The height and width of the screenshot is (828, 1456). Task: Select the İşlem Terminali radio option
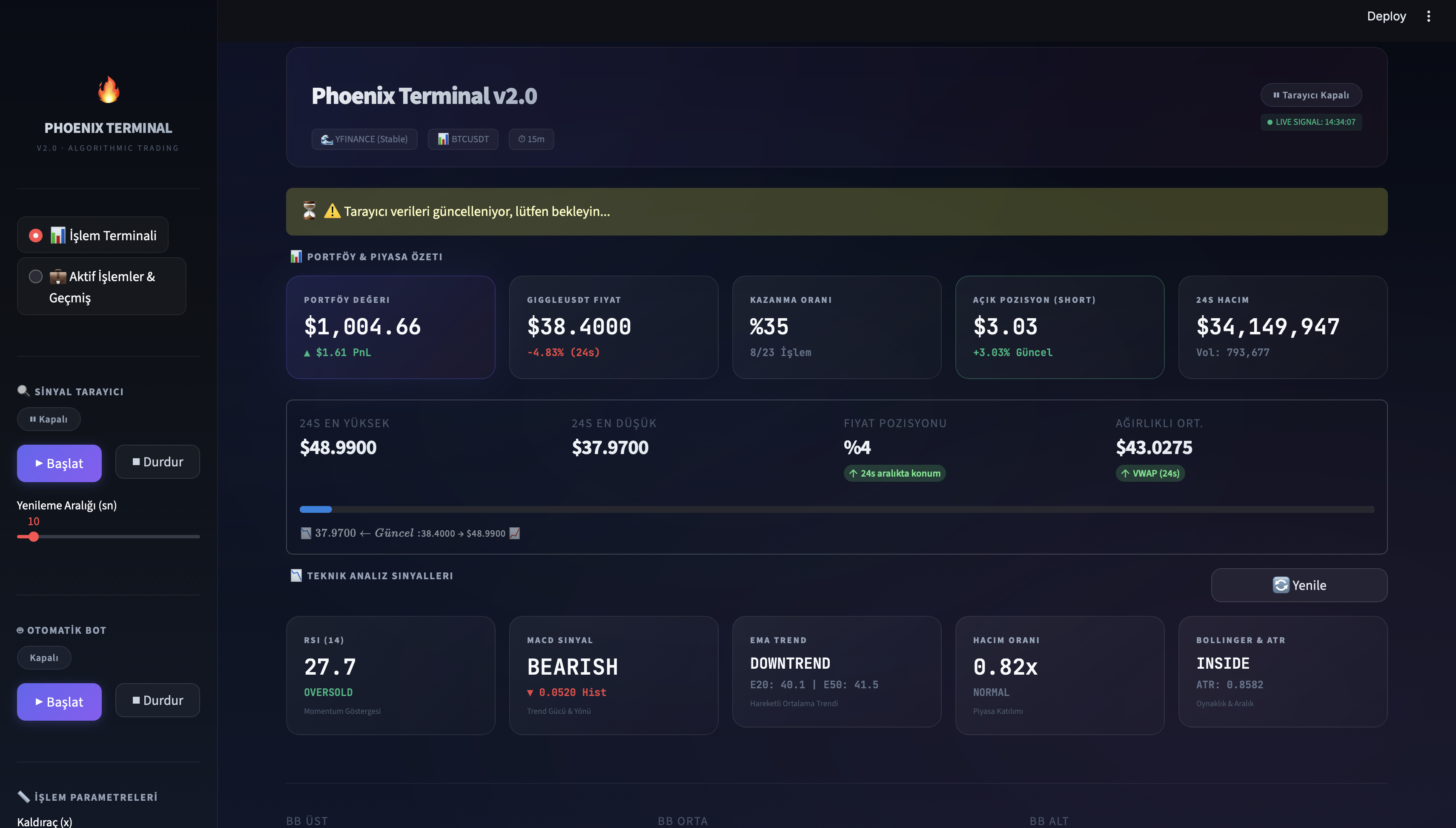click(36, 236)
